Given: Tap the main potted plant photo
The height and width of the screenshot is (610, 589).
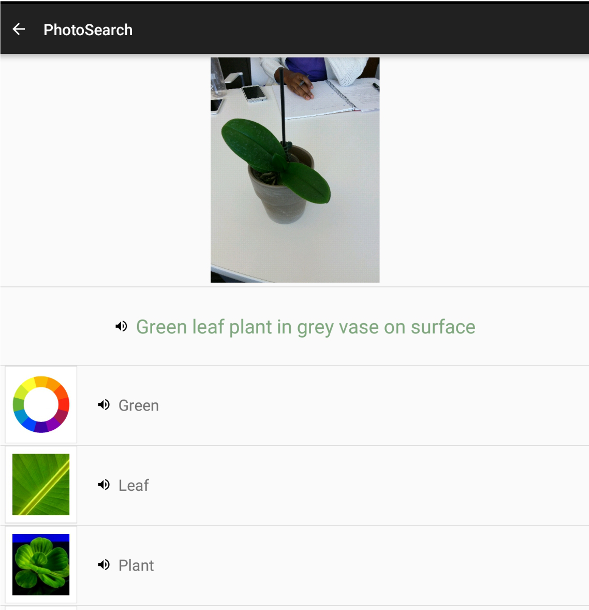Looking at the screenshot, I should pyautogui.click(x=295, y=170).
